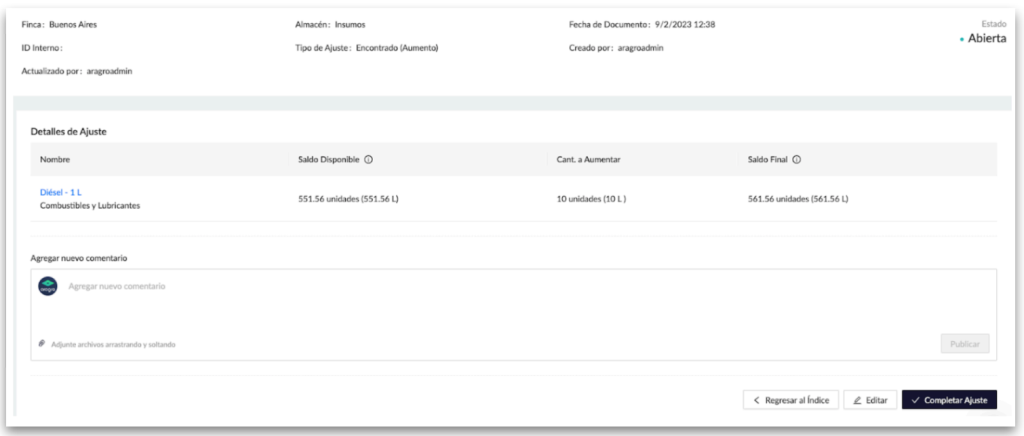Click the Saldo Disponible info icon
1024x436 pixels.
coord(368,160)
